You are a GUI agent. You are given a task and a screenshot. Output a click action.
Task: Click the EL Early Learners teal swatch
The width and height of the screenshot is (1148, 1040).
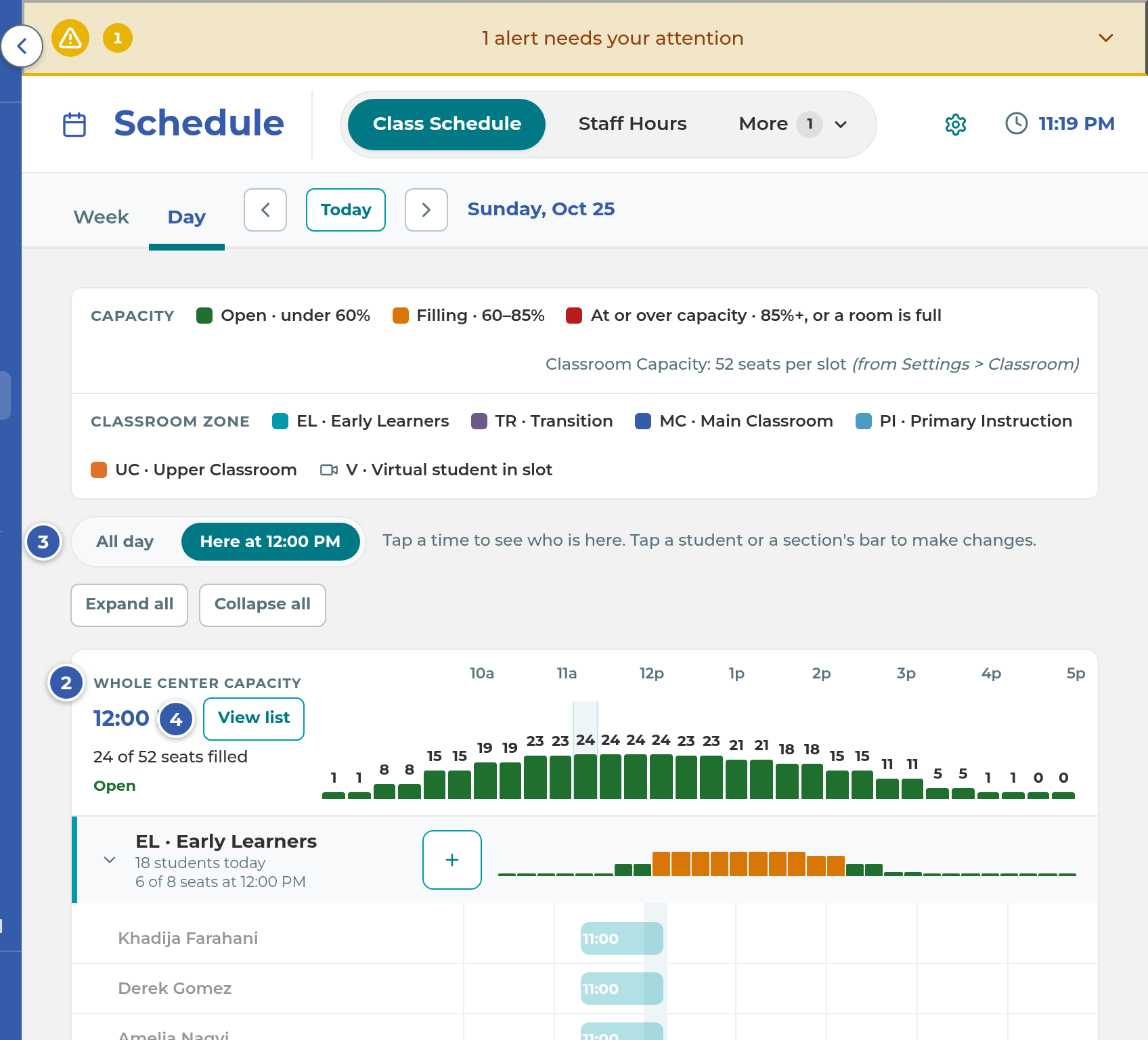coord(280,421)
